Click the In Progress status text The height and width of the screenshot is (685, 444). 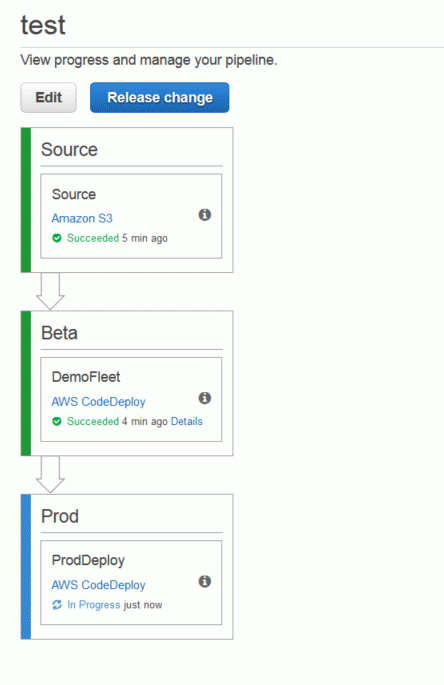(94, 605)
